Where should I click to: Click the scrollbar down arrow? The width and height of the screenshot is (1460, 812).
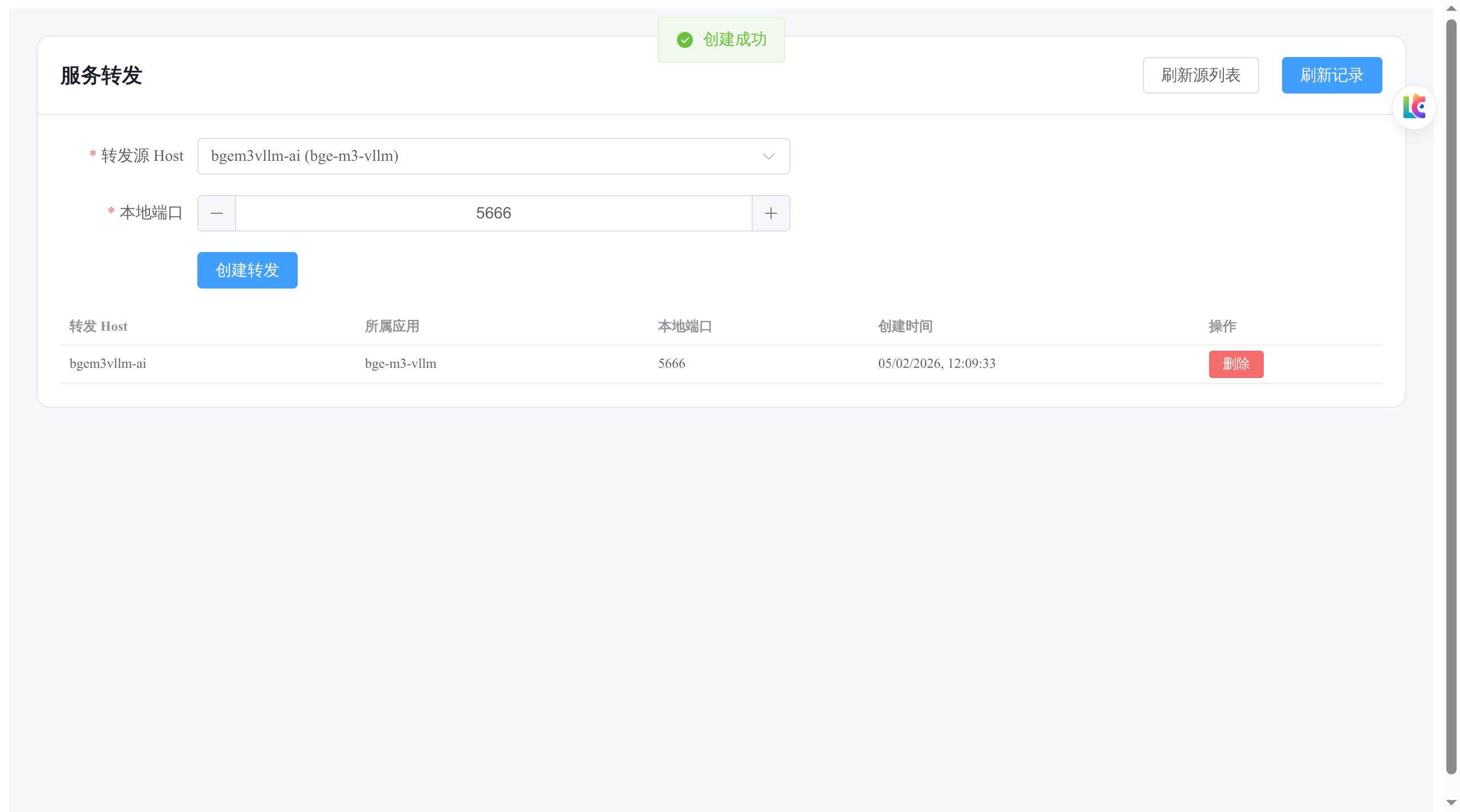(x=1451, y=803)
